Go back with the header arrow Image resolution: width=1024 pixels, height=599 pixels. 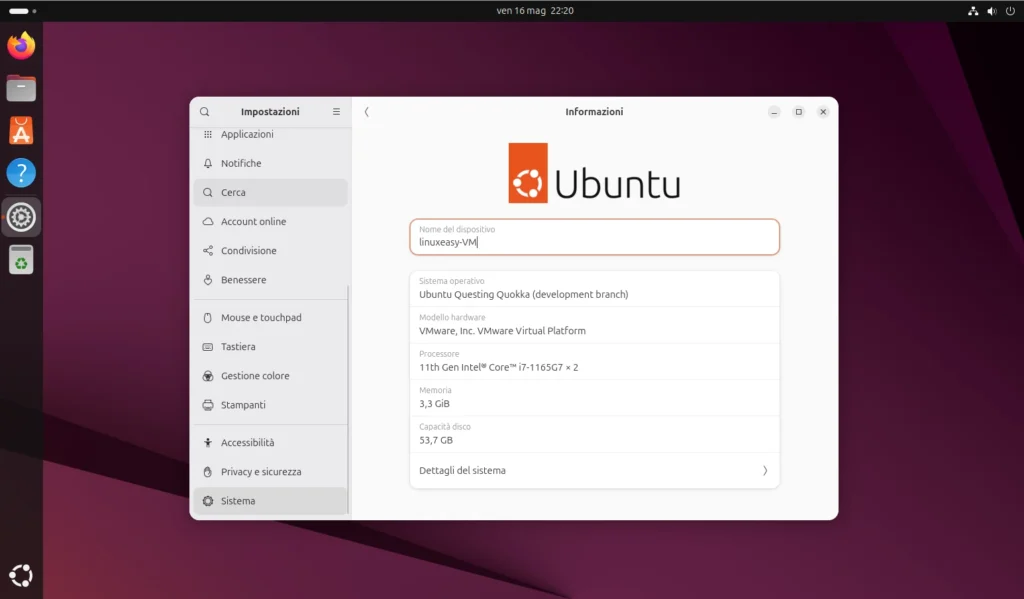tap(366, 112)
